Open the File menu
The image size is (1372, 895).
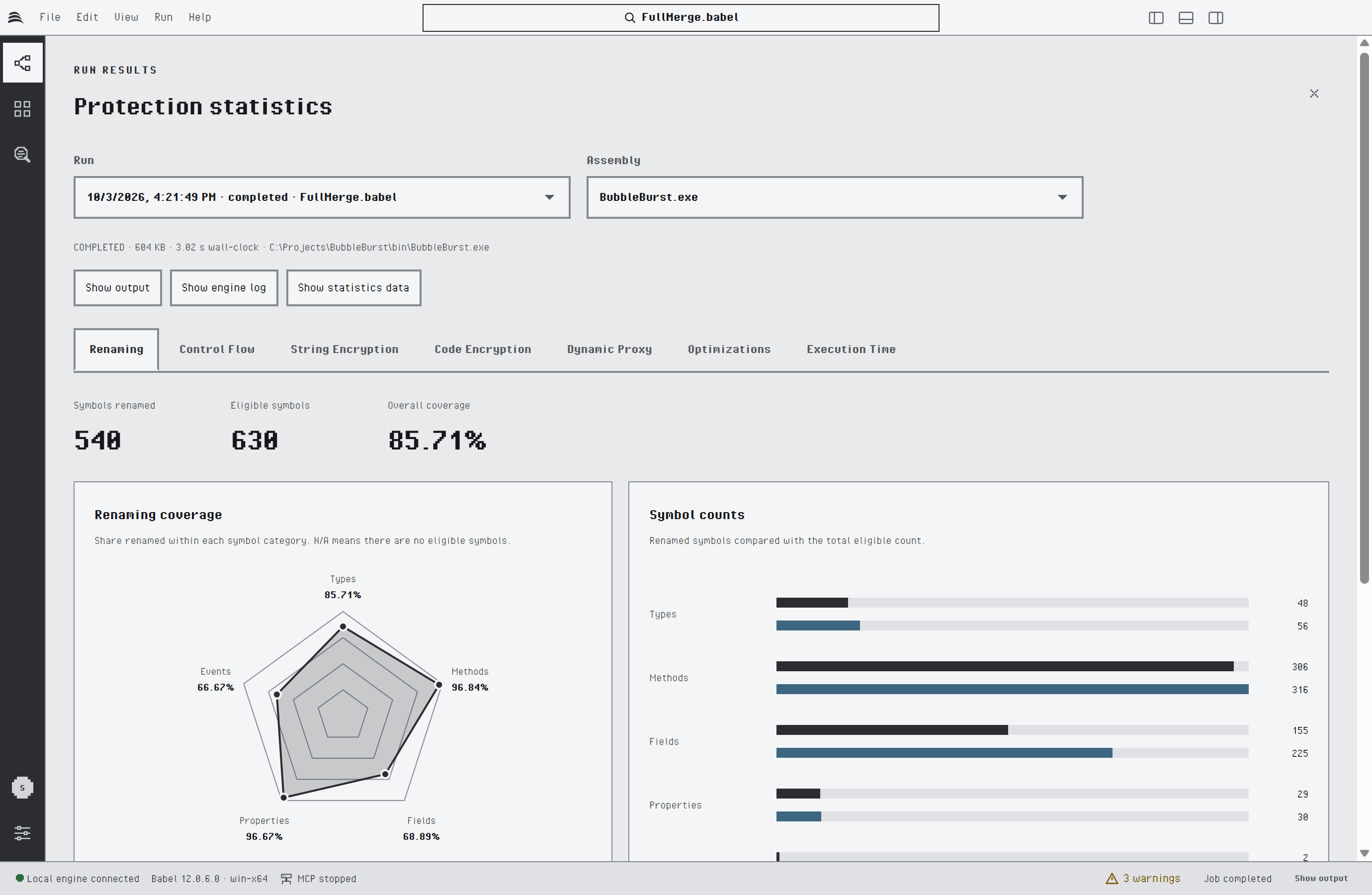(50, 17)
